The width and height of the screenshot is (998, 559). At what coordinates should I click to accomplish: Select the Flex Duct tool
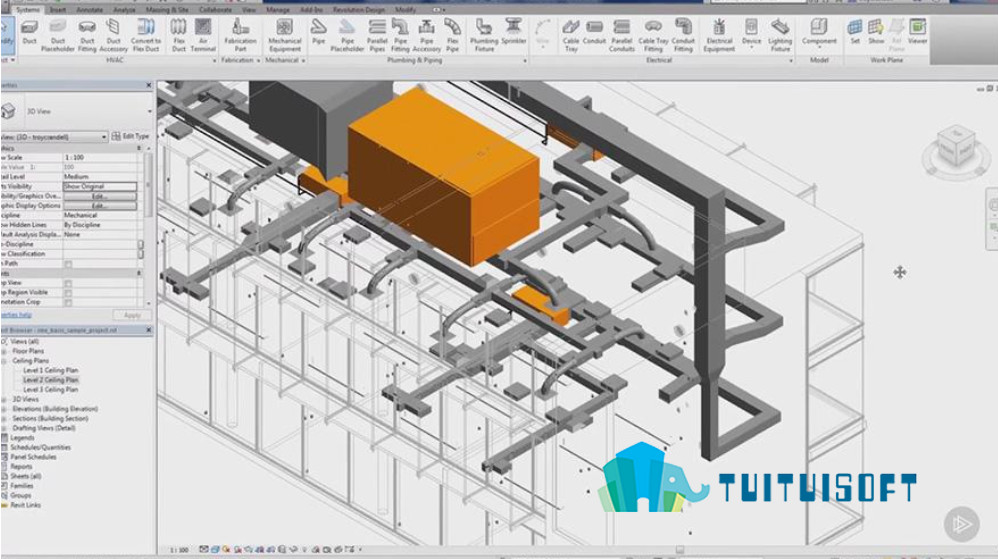[179, 35]
